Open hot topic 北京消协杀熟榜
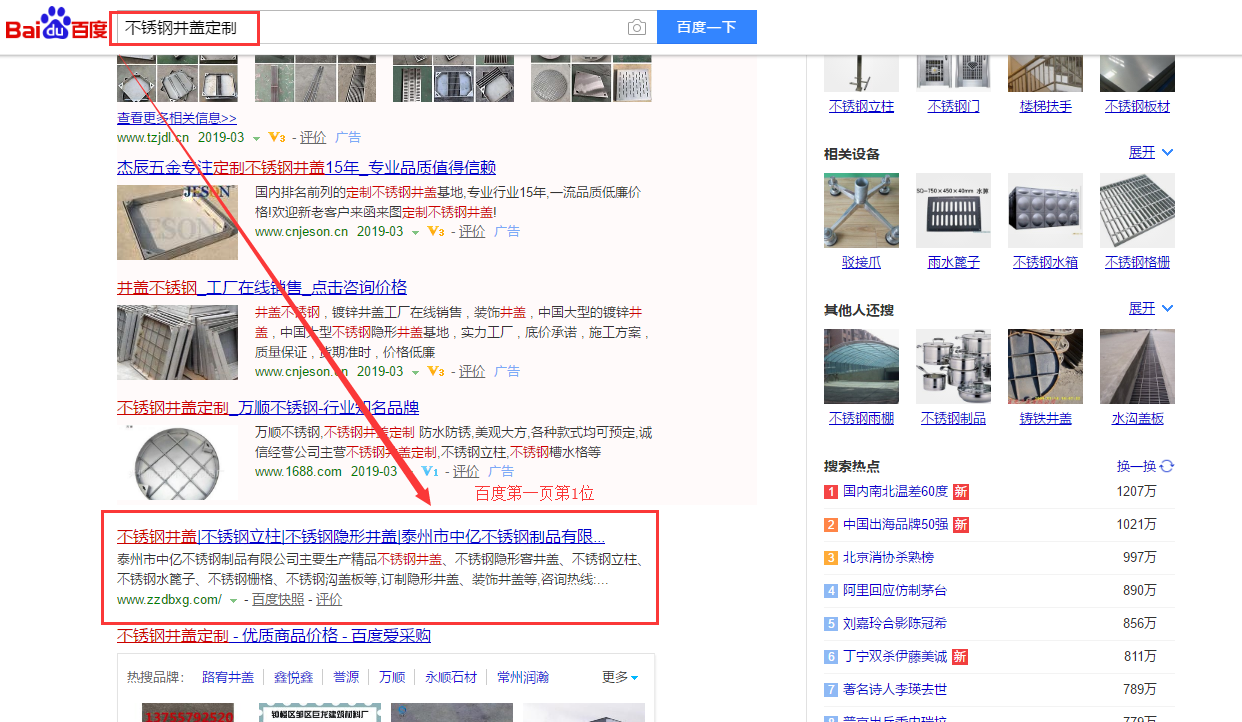1242x722 pixels. click(x=888, y=557)
